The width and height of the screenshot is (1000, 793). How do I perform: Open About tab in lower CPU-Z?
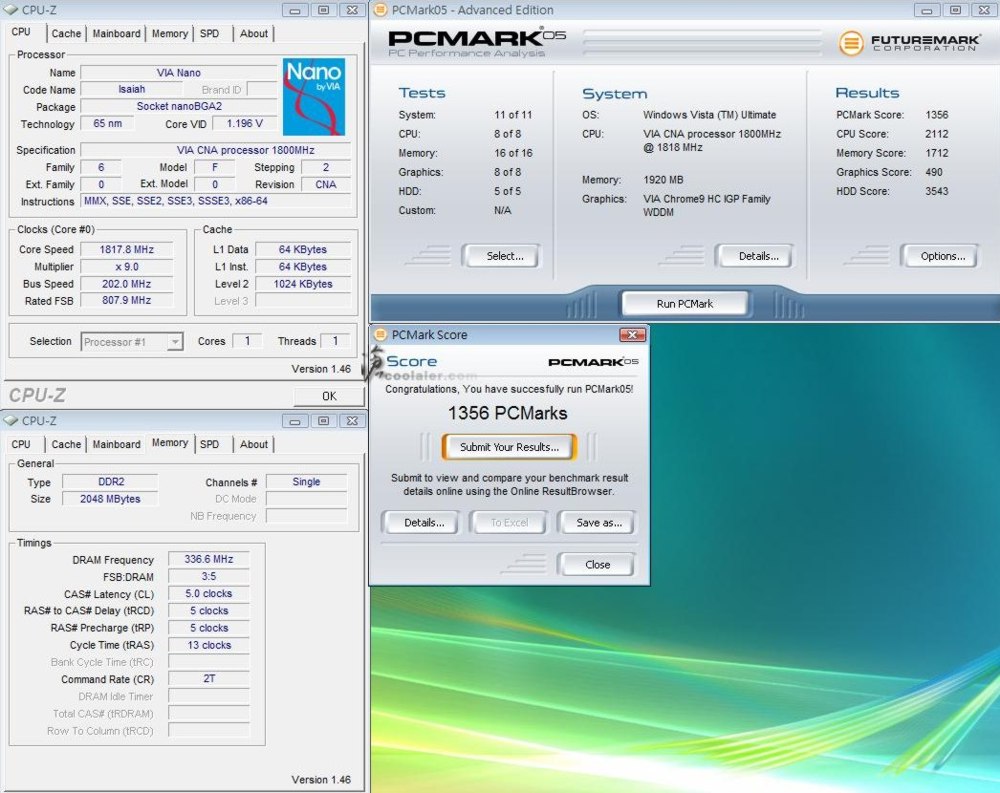coord(254,445)
